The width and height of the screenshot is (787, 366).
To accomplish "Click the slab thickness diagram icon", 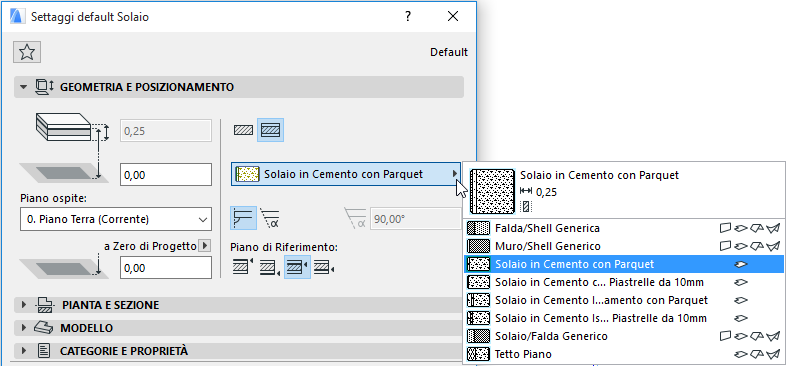I will (72, 128).
